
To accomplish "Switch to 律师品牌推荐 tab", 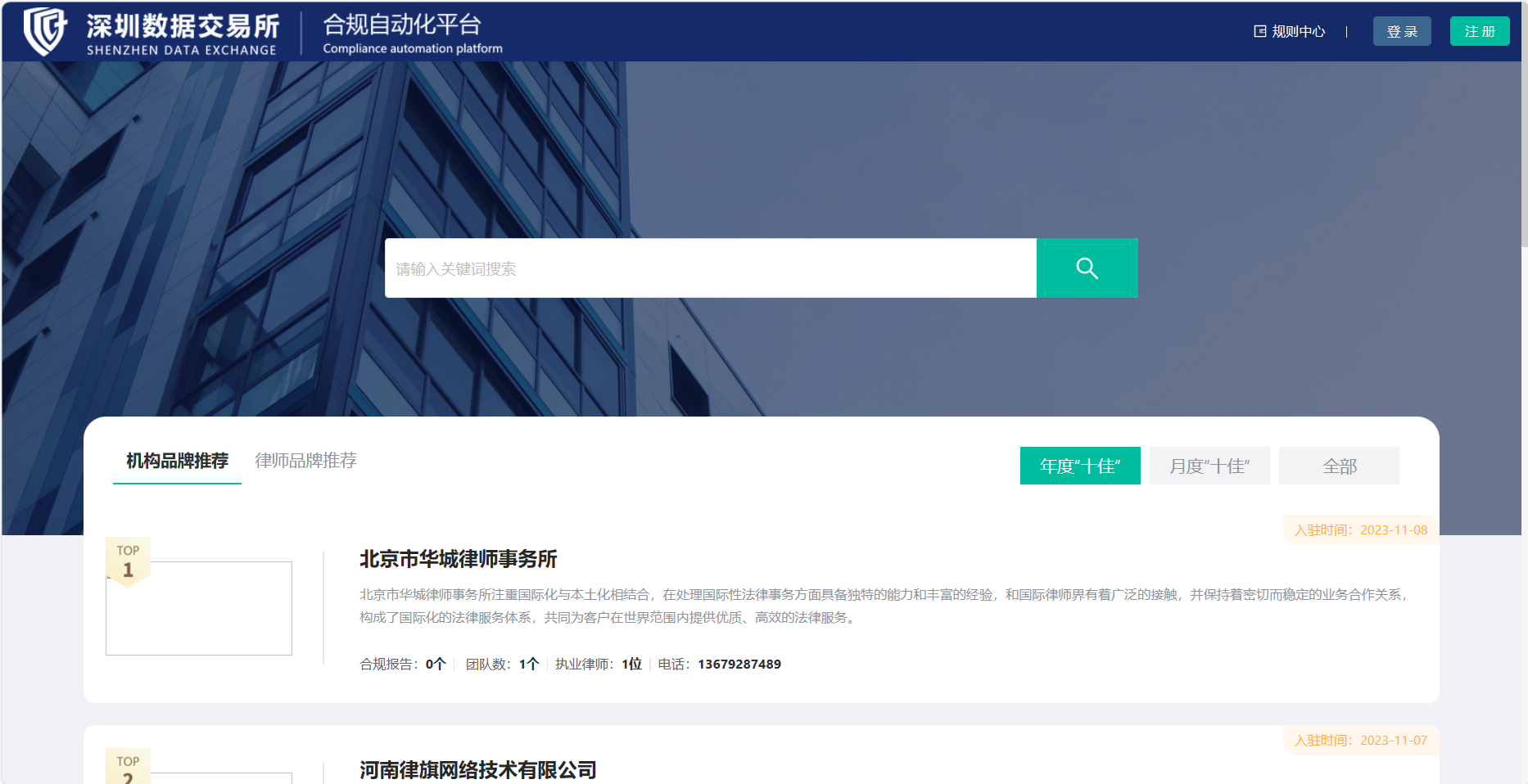I will click(x=306, y=461).
